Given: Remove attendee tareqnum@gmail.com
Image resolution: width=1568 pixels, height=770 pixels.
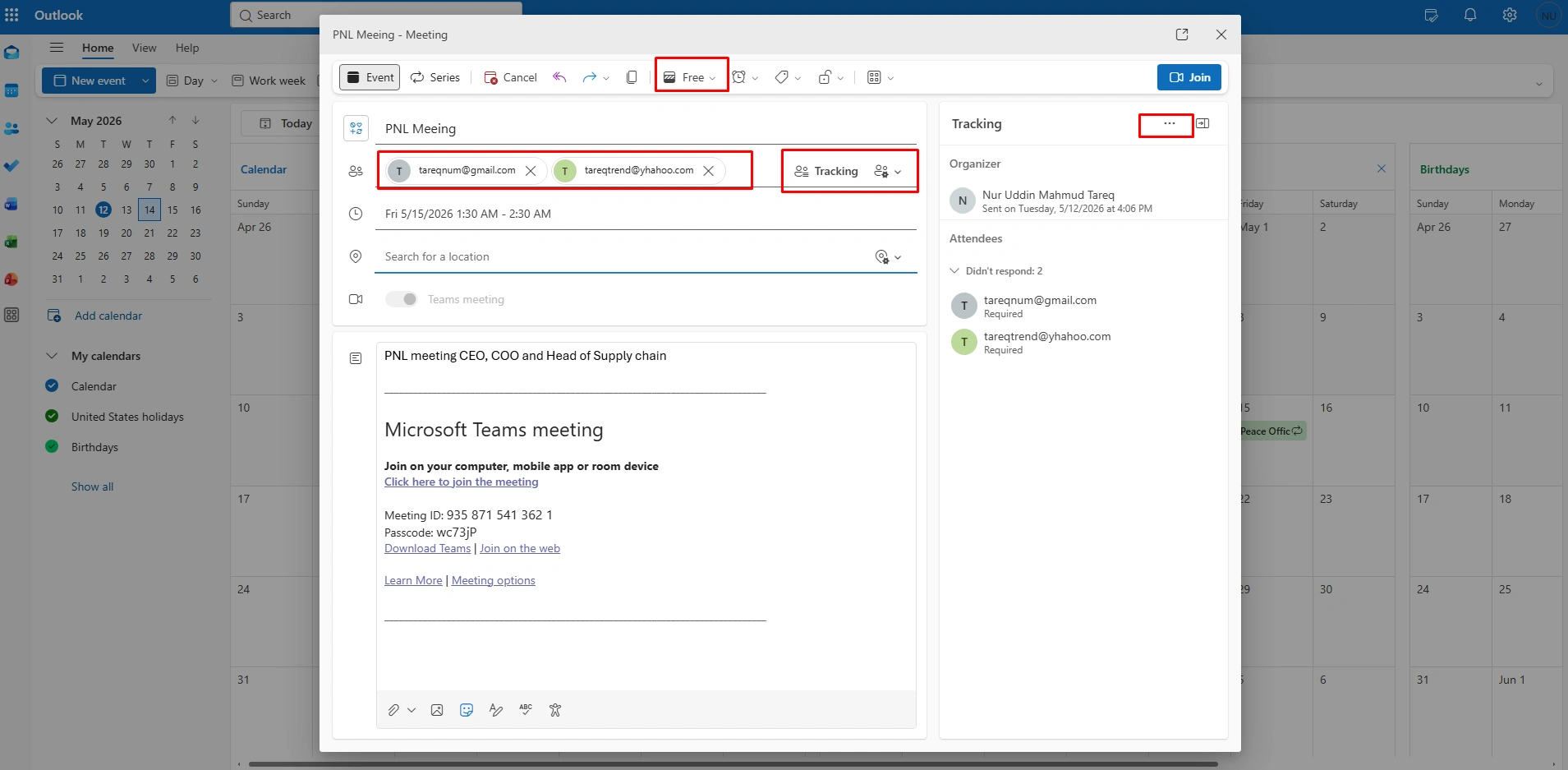Looking at the screenshot, I should [x=531, y=171].
